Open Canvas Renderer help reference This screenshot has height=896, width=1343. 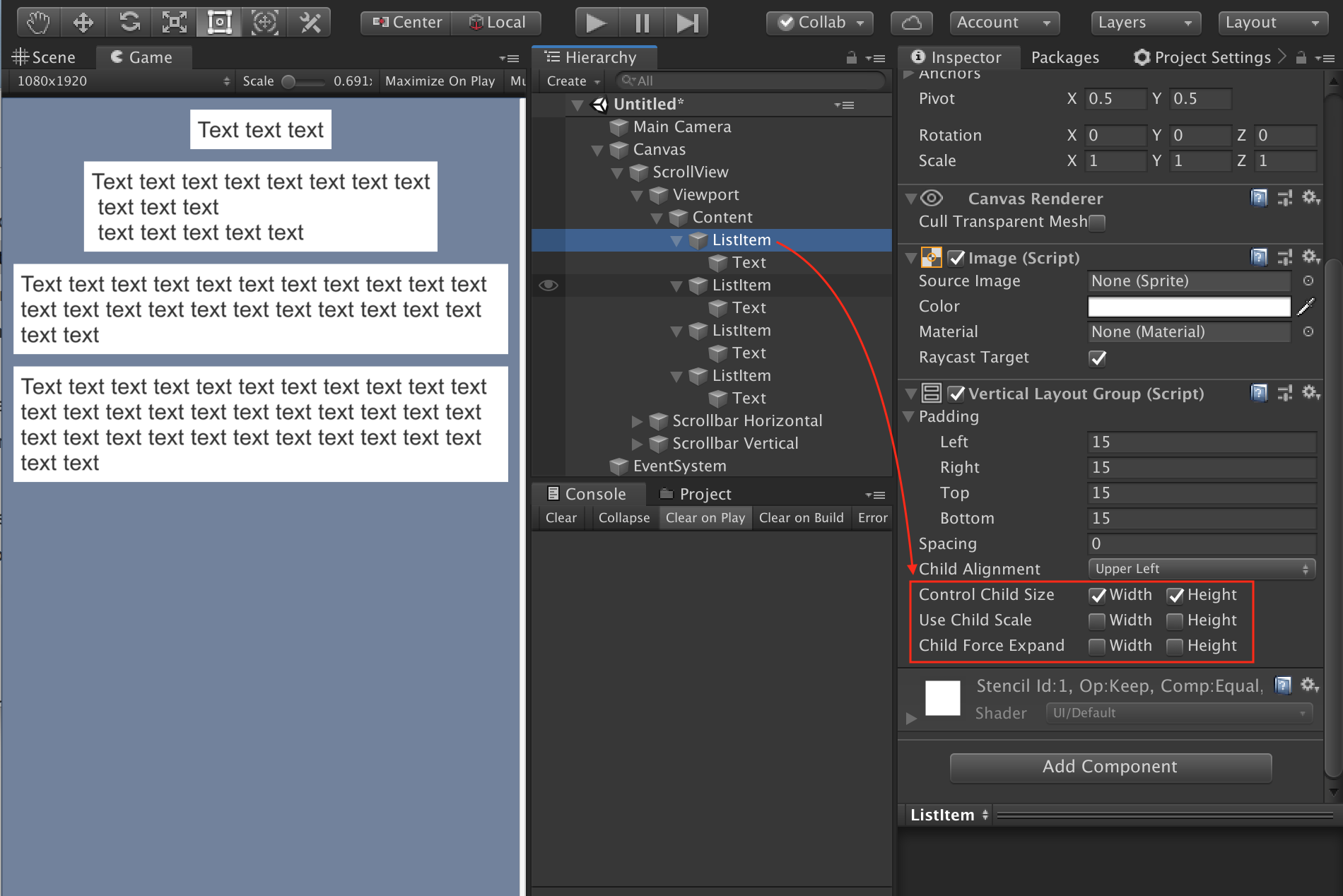click(x=1259, y=198)
